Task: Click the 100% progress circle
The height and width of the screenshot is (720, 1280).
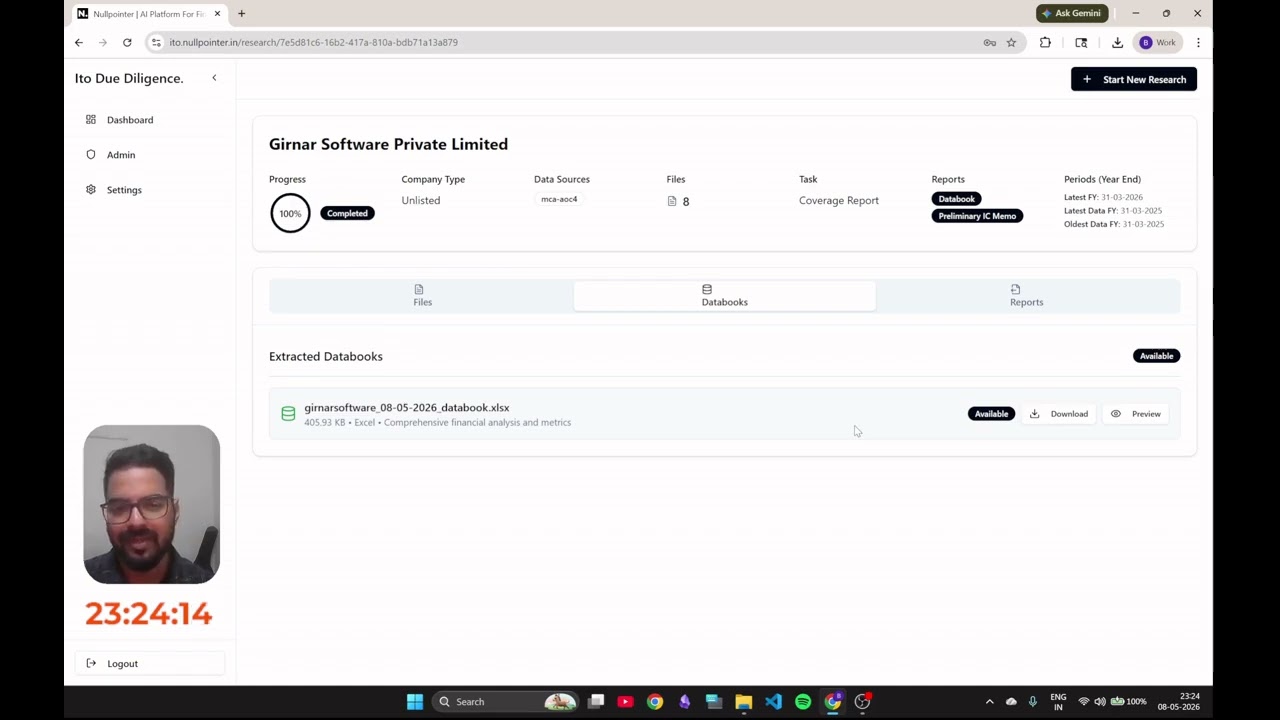Action: coord(290,213)
